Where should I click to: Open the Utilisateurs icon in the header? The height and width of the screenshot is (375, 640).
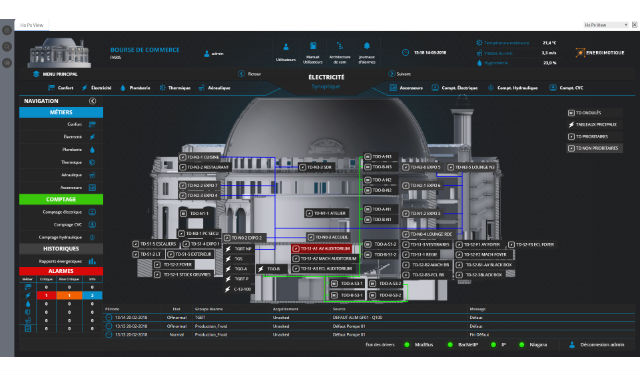click(x=286, y=47)
